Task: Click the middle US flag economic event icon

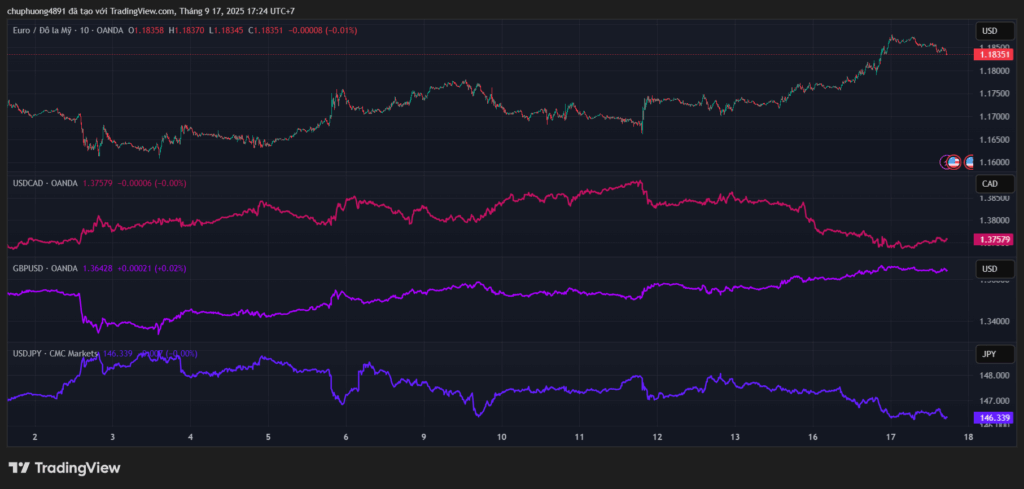Action: tap(954, 162)
